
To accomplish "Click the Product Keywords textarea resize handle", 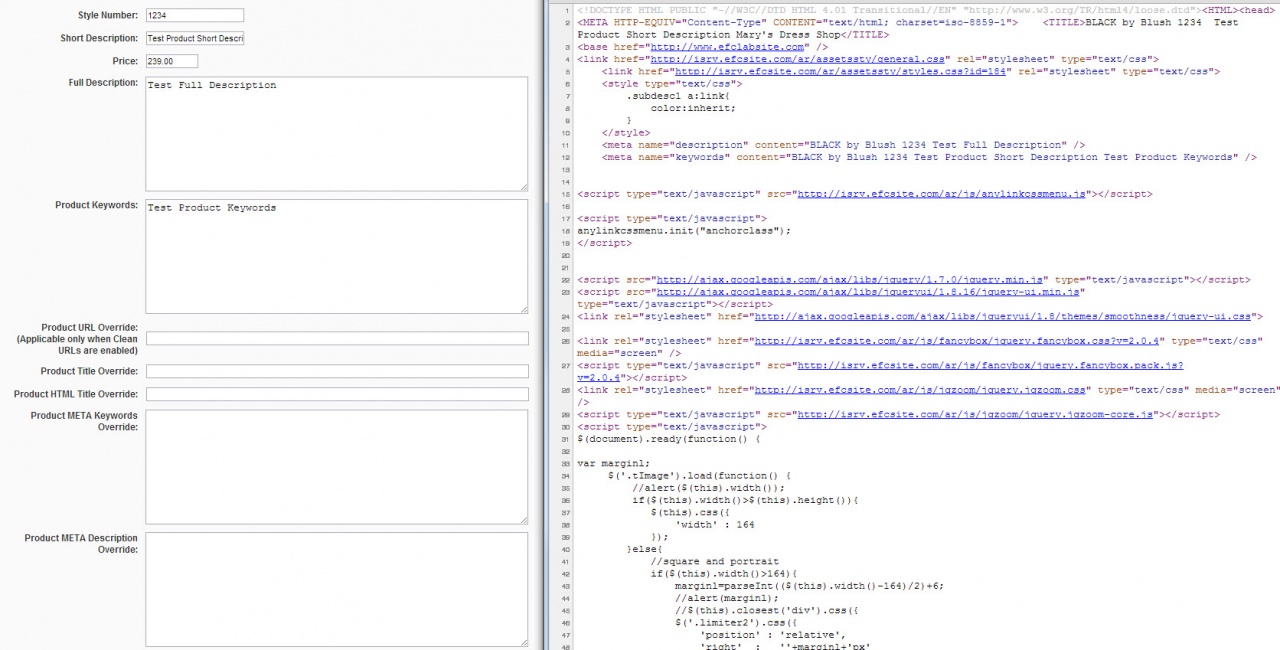I will (523, 309).
